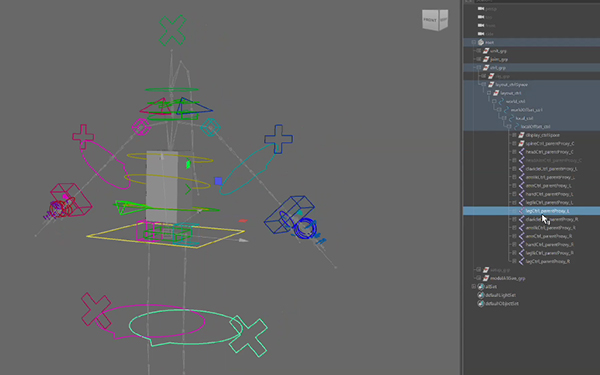
Task: Collapse the ctrl_grp node
Action: pyautogui.click(x=479, y=67)
